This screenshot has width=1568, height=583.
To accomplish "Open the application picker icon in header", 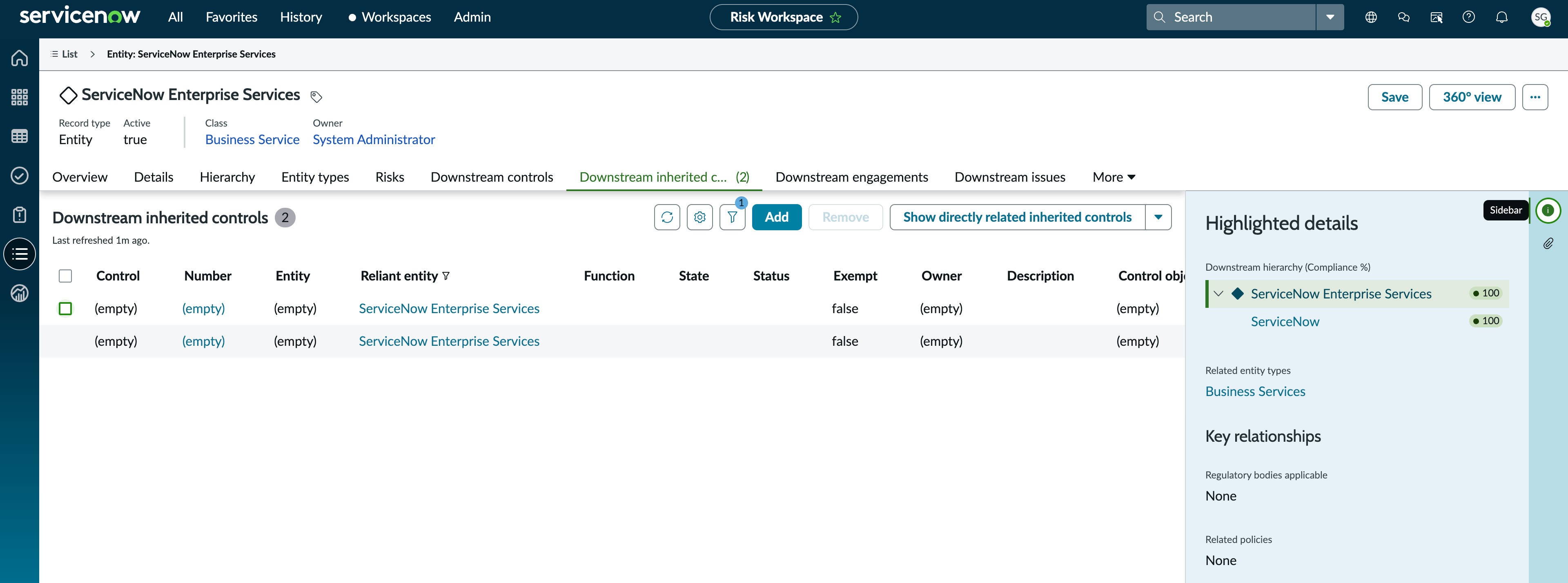I will tap(1437, 17).
